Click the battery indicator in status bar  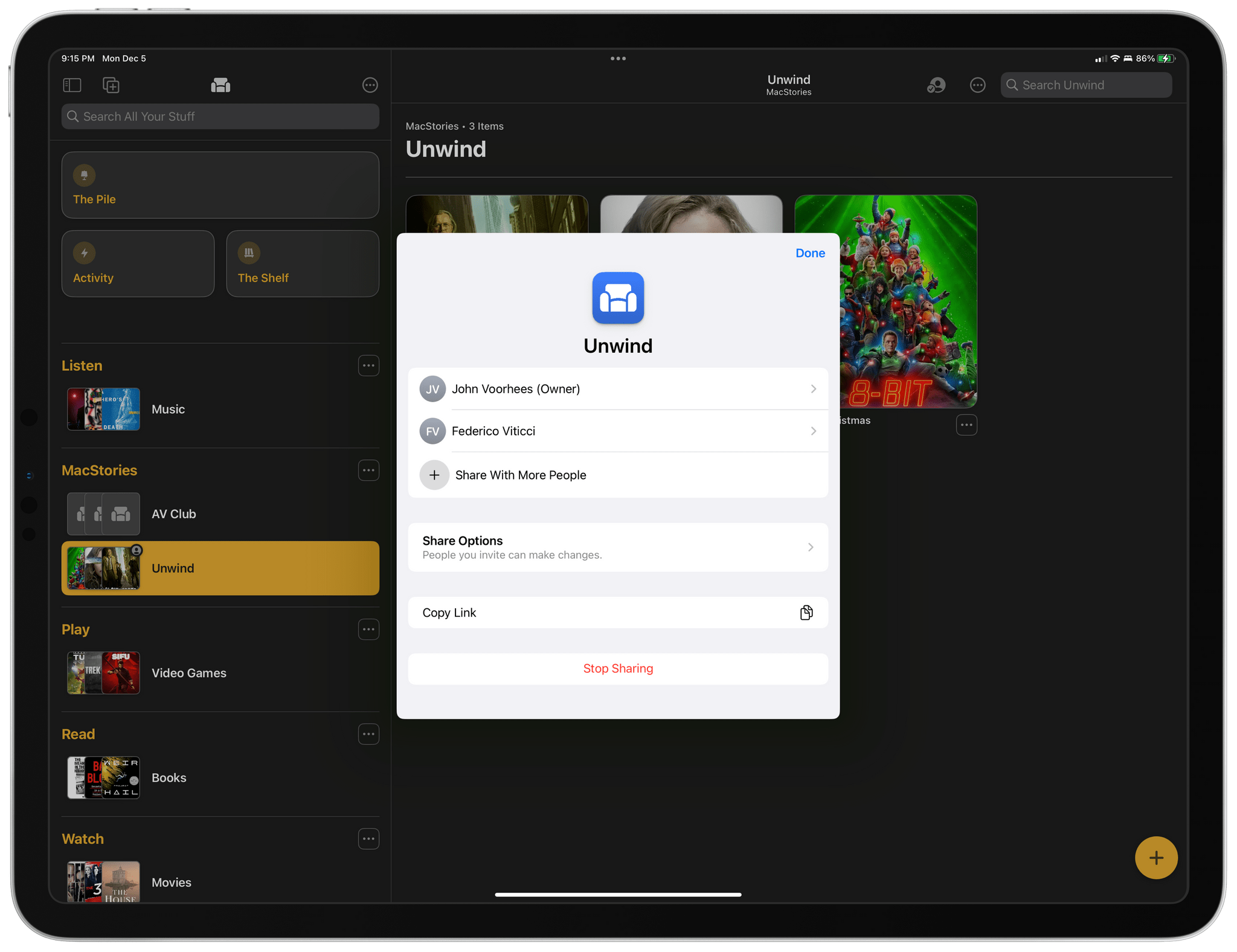[1166, 59]
